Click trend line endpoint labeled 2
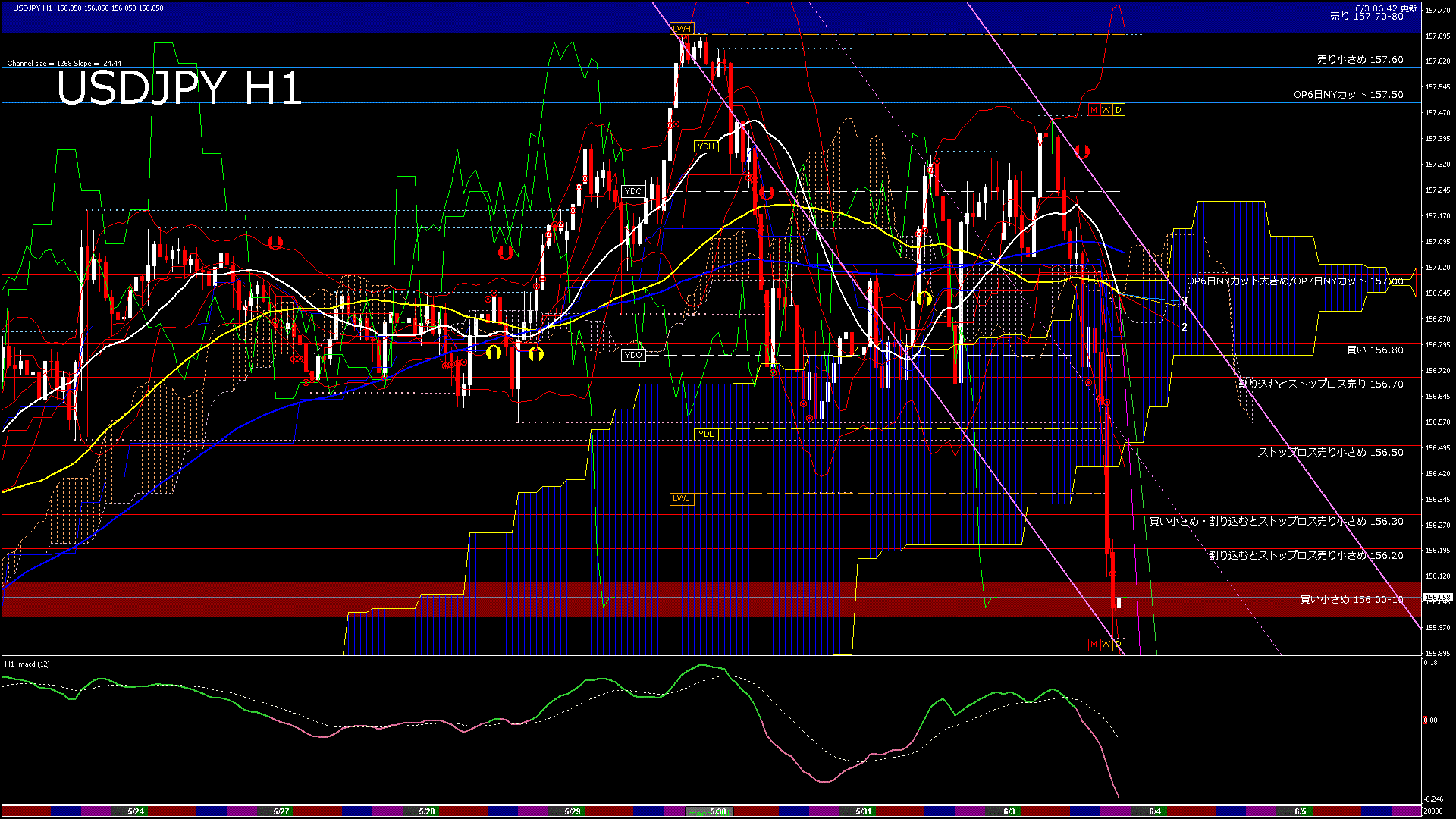 pos(1185,327)
